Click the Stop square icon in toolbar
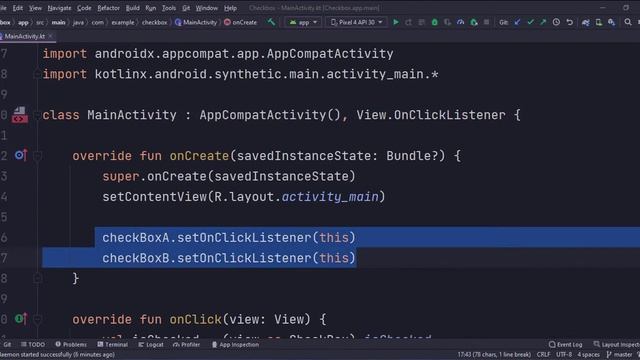 click(x=486, y=22)
